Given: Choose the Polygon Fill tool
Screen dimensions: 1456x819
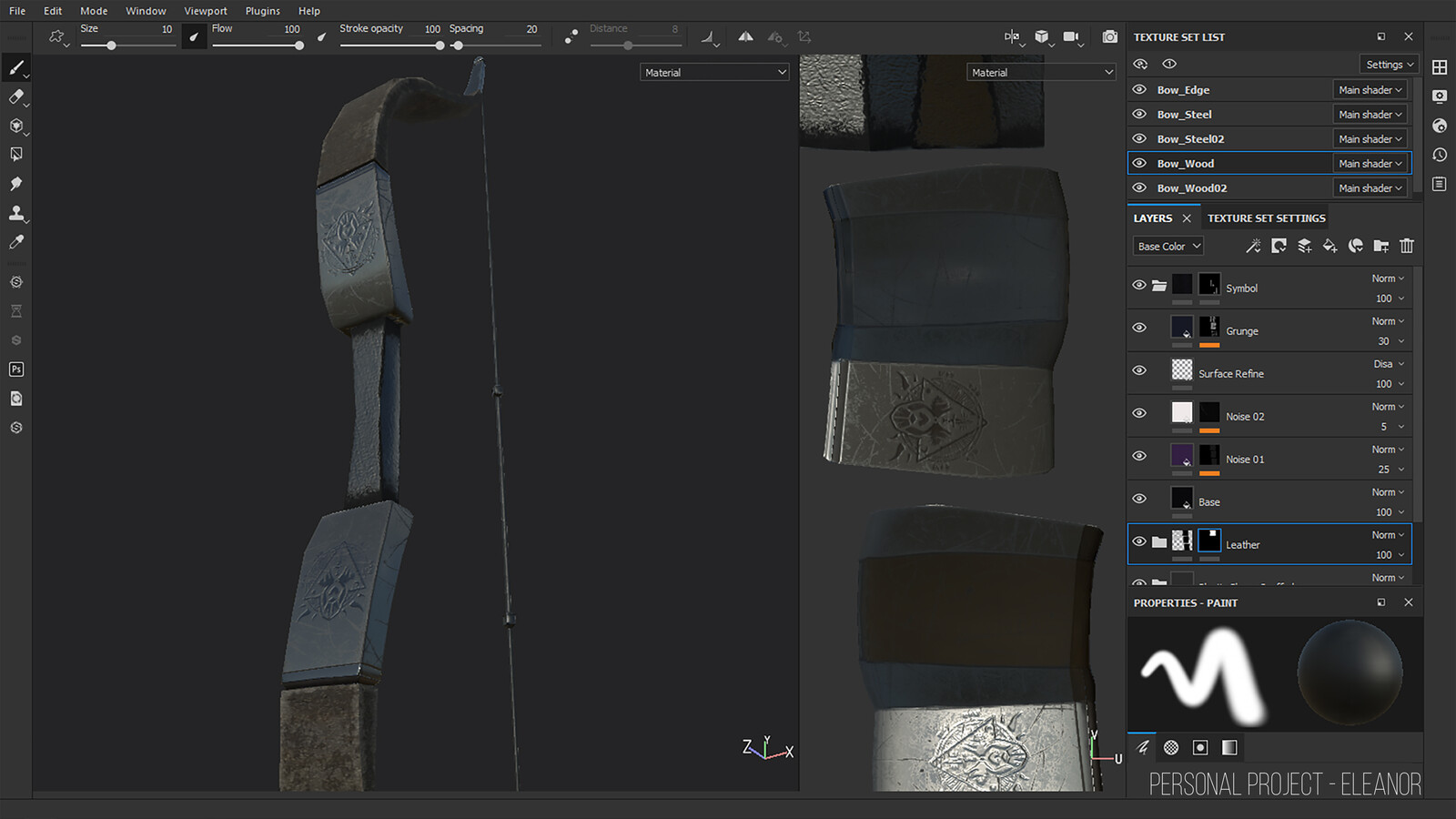Looking at the screenshot, I should (15, 155).
